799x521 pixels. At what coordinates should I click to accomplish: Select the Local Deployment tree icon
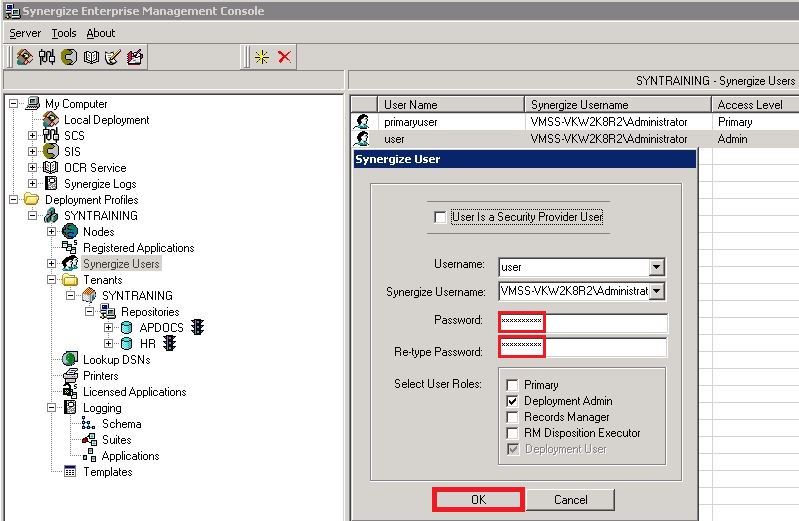click(x=50, y=120)
